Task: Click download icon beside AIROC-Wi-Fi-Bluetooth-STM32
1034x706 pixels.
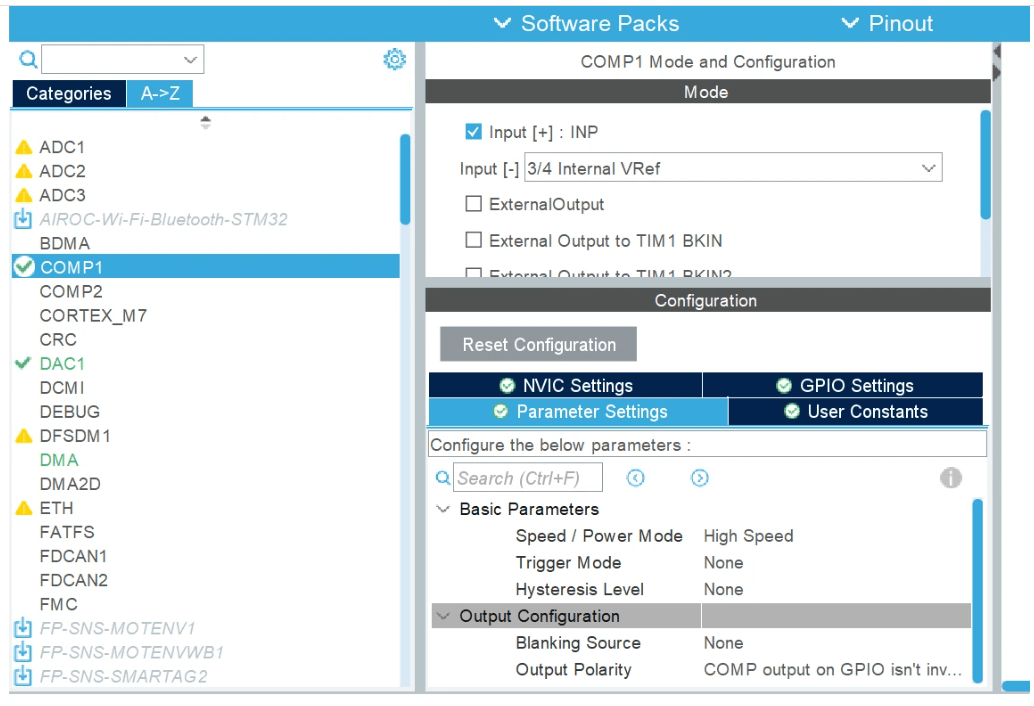Action: coord(23,219)
